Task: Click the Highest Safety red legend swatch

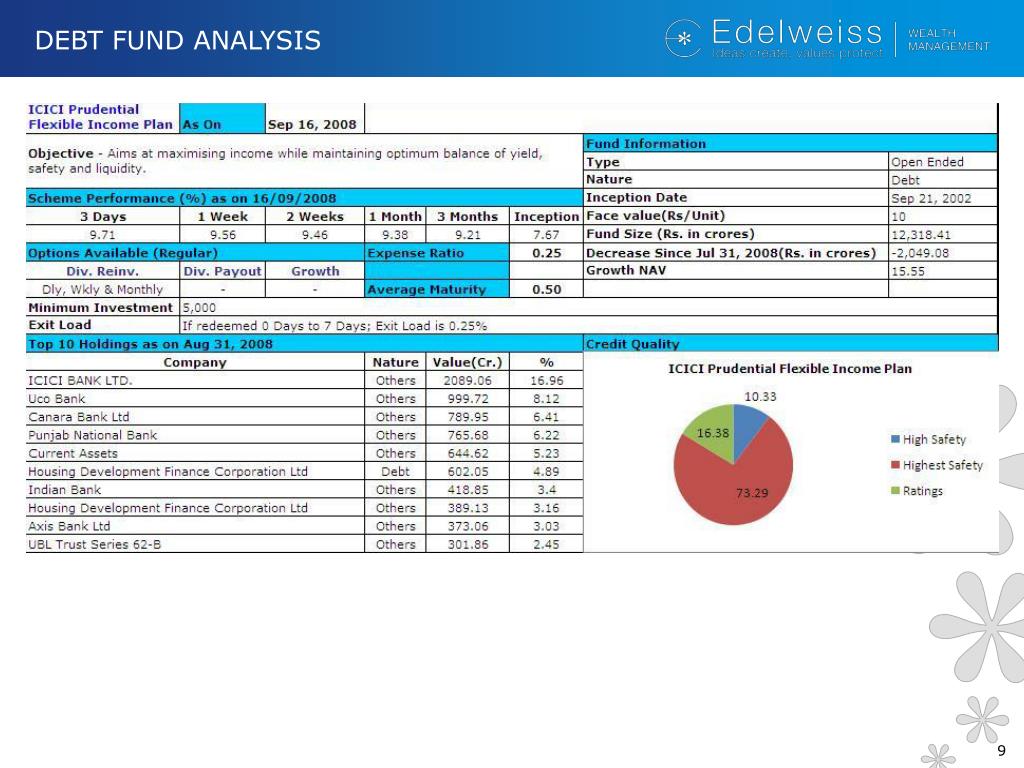Action: (x=895, y=465)
